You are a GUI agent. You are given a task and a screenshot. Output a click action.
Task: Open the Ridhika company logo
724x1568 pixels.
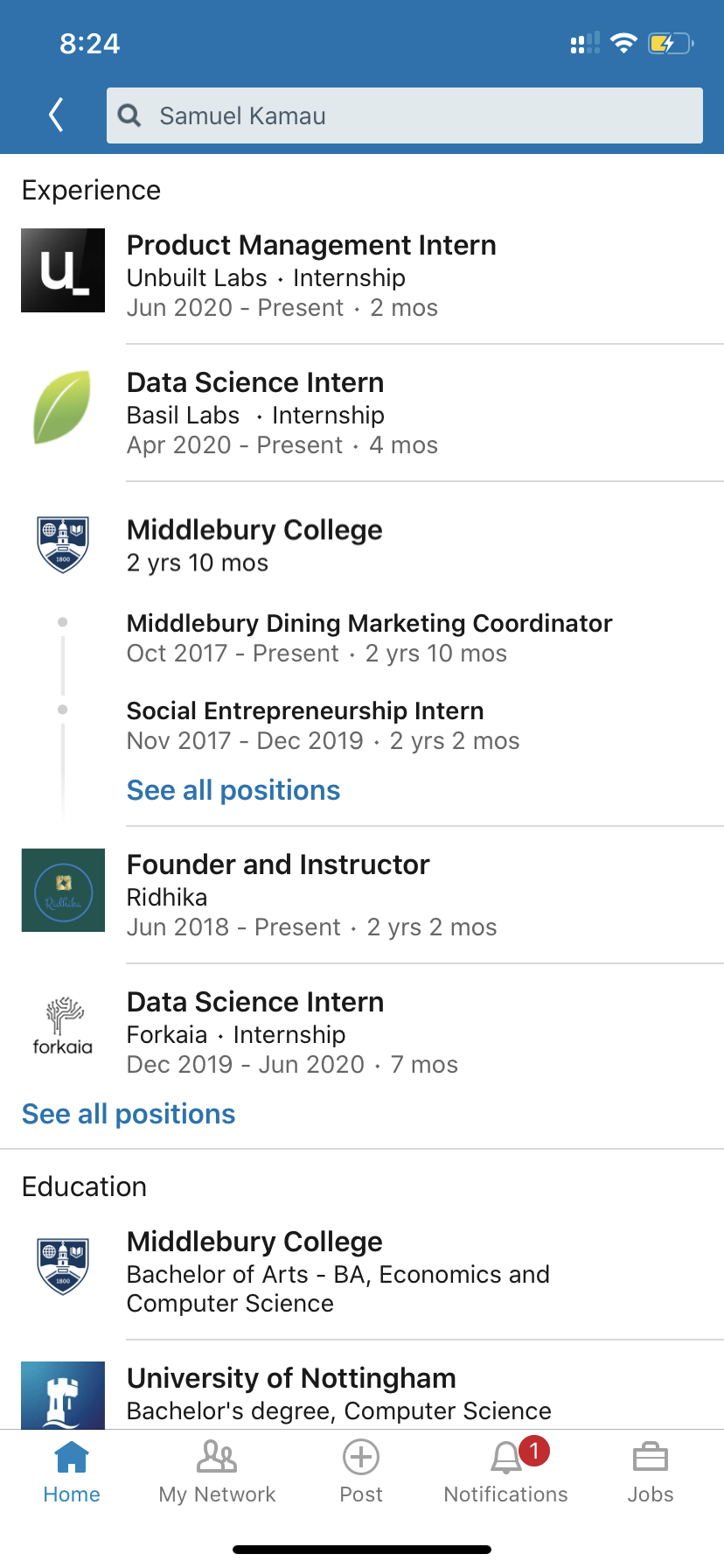(x=63, y=890)
